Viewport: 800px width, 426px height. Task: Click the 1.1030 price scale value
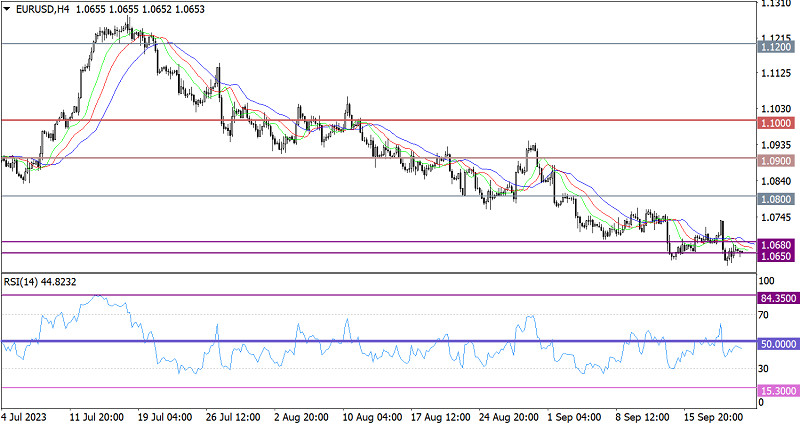776,109
